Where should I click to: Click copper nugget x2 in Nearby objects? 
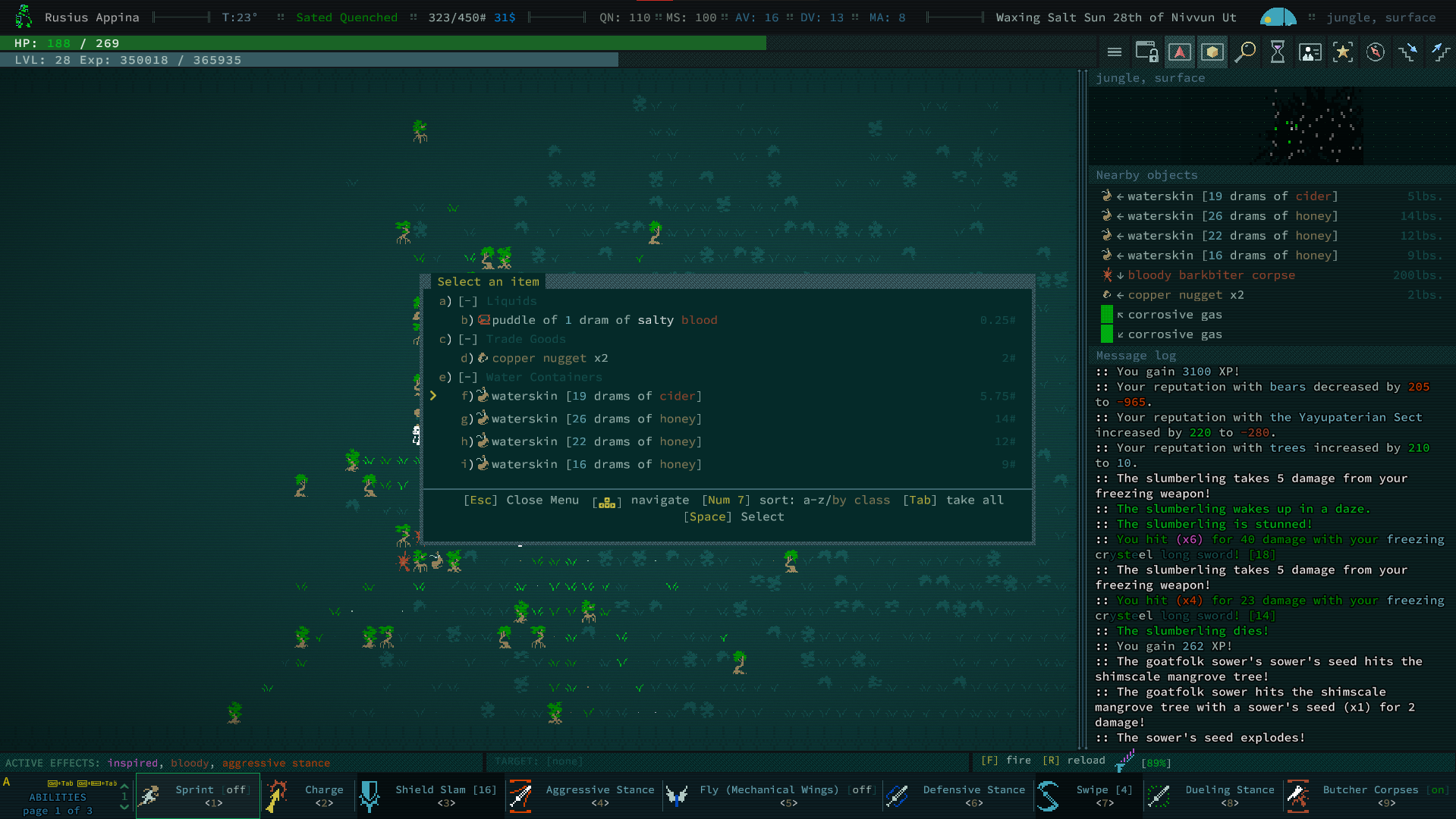1272,294
